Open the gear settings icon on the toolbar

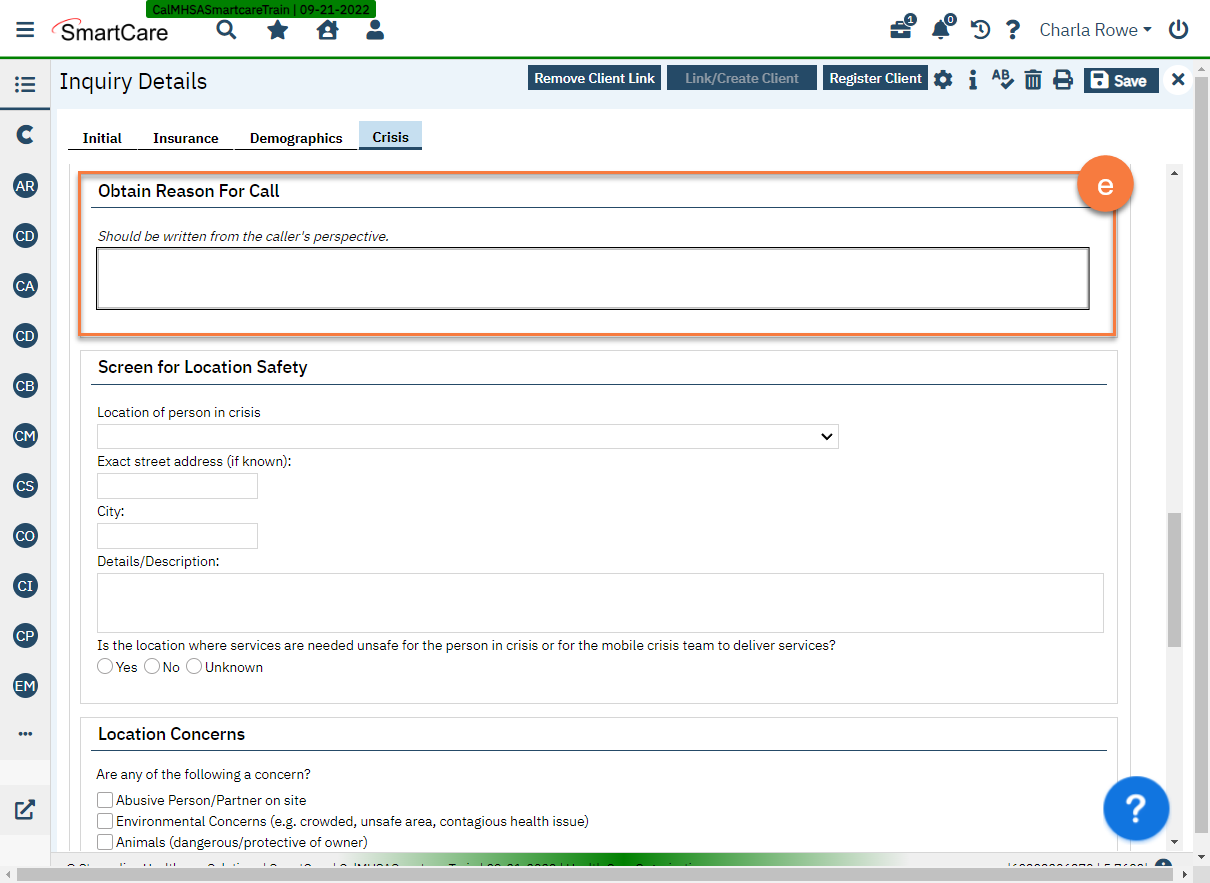coord(943,79)
